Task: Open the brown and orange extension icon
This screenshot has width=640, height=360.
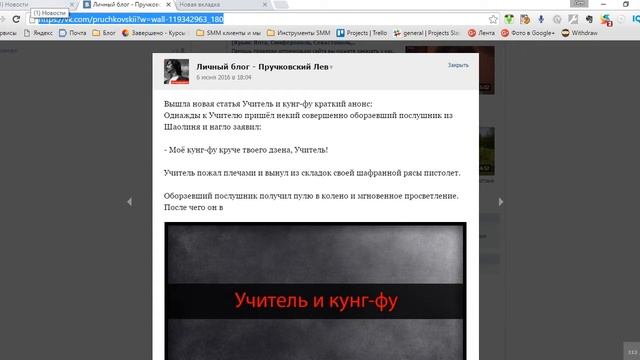Action: pos(525,19)
